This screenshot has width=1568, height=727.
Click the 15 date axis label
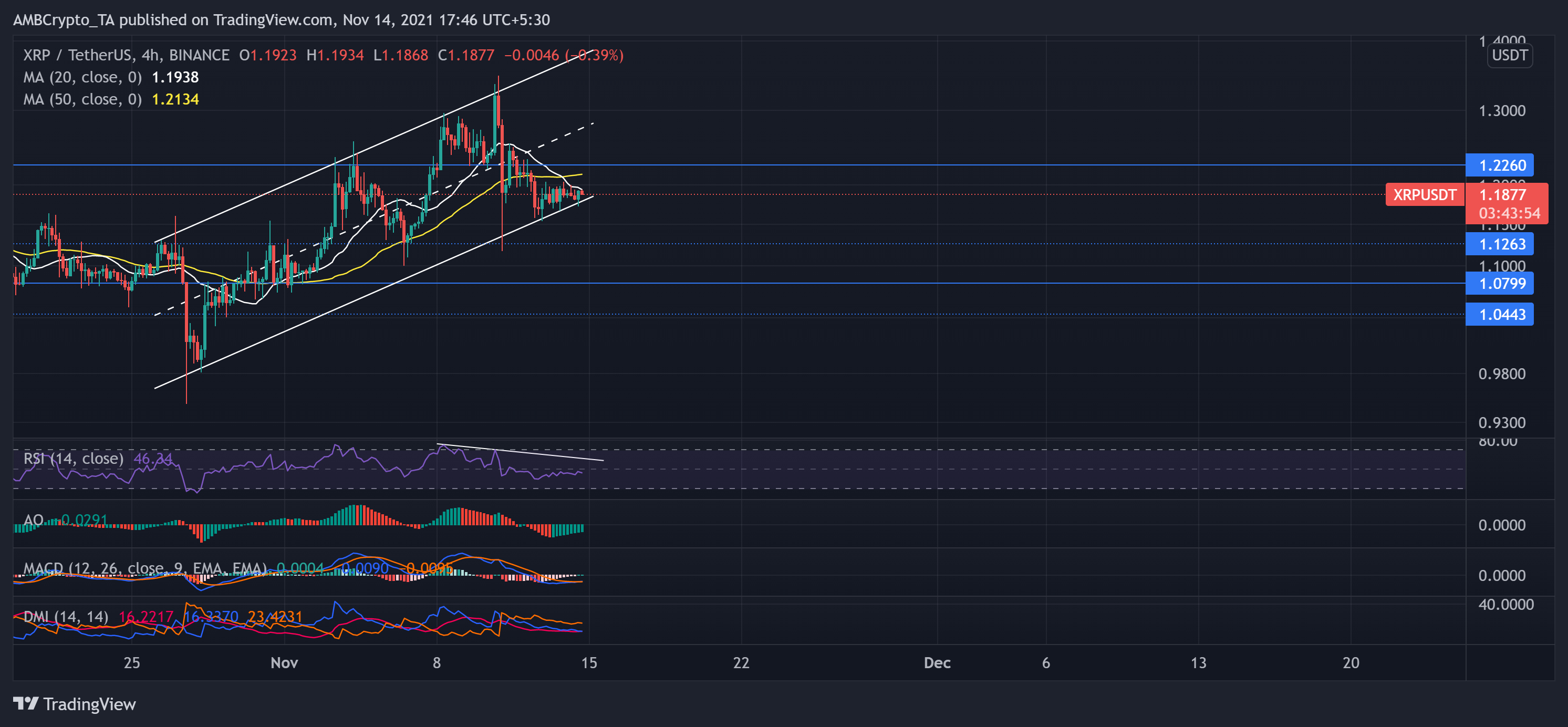pyautogui.click(x=589, y=662)
